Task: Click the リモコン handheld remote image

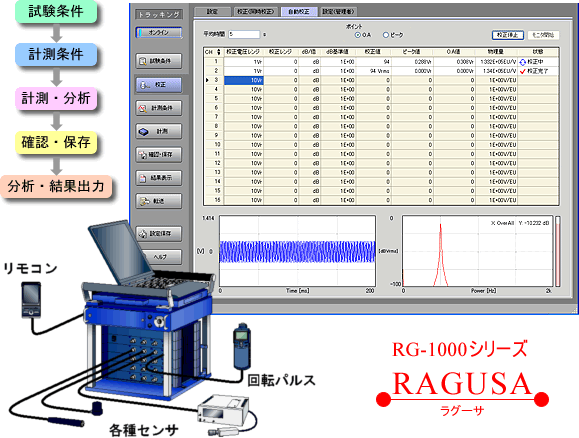Action: (31, 300)
